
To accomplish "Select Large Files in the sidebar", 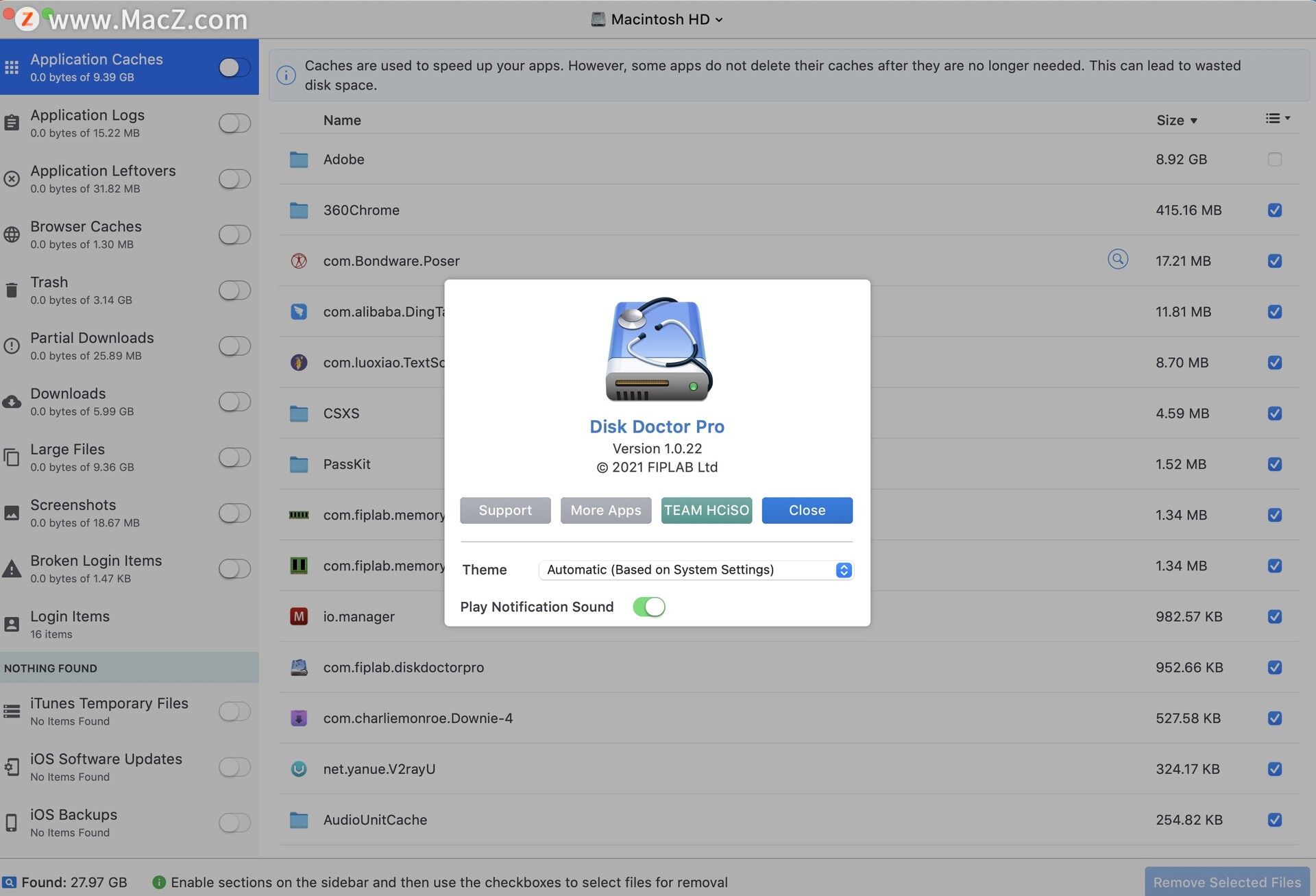I will (x=82, y=457).
